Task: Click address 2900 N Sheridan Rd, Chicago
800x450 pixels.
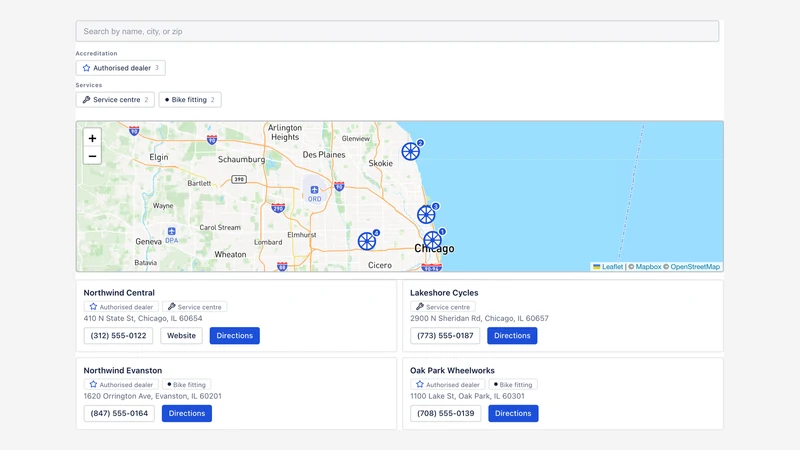Action: [x=479, y=318]
